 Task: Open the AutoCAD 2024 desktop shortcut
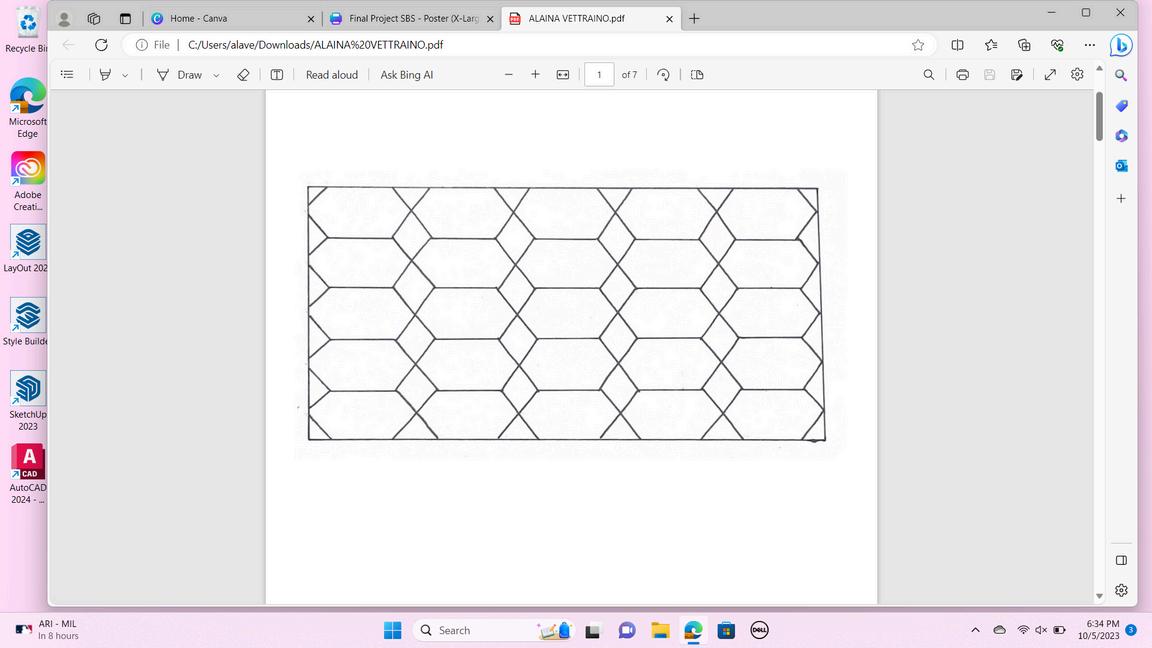tap(28, 474)
